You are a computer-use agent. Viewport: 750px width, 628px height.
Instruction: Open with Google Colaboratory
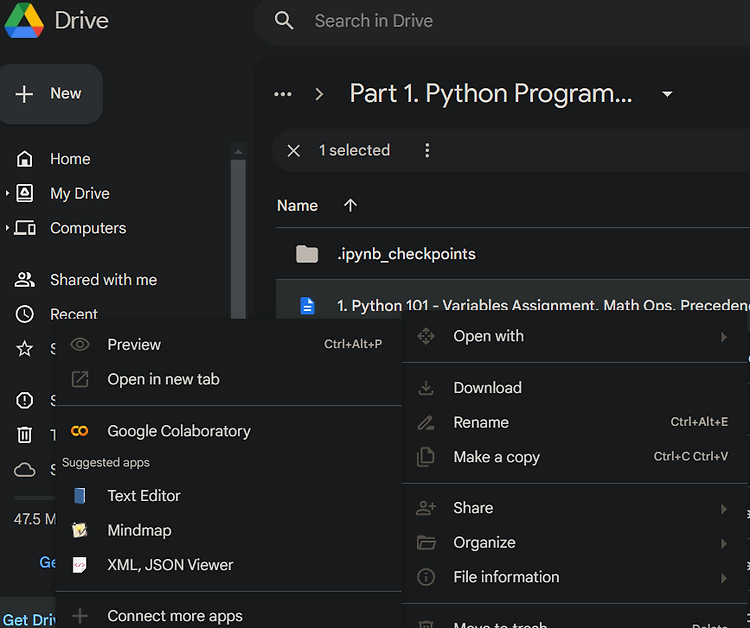pyautogui.click(x=228, y=431)
